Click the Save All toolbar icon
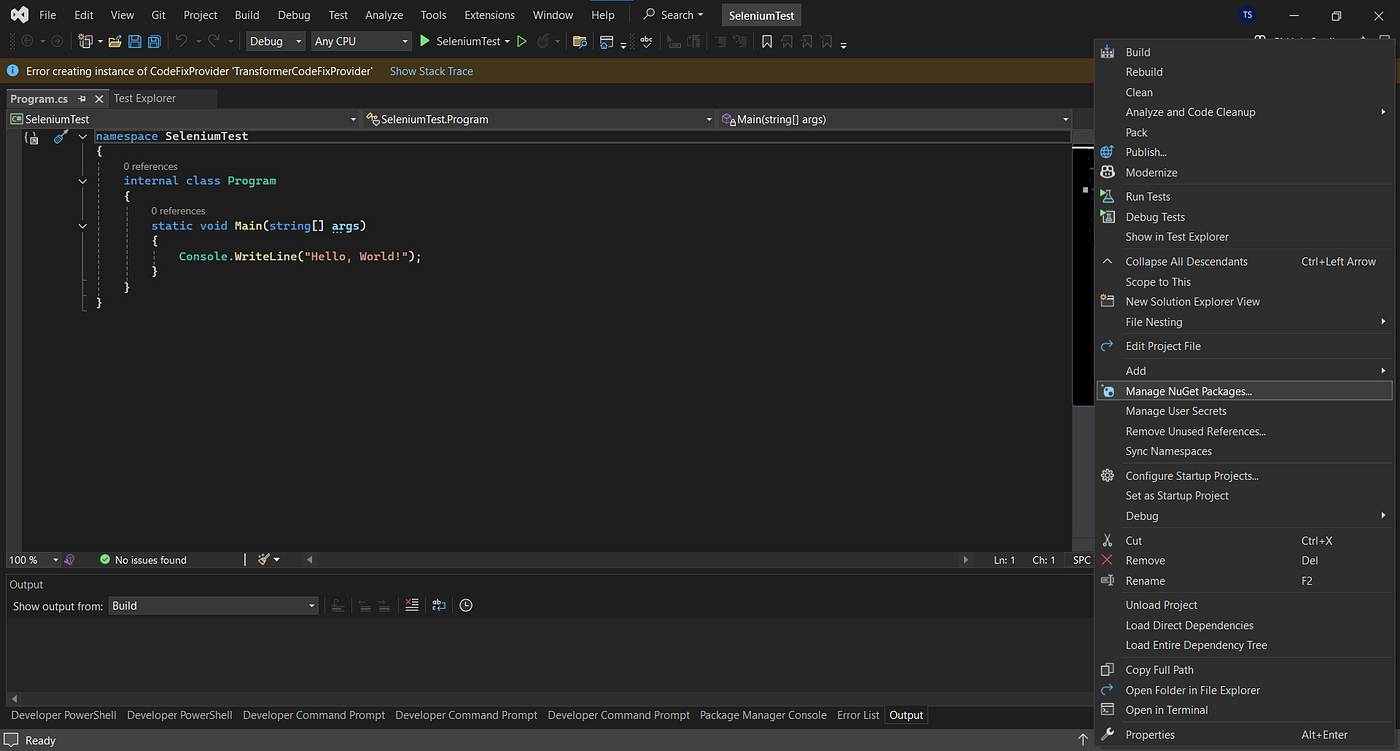The height and width of the screenshot is (751, 1400). tap(154, 41)
